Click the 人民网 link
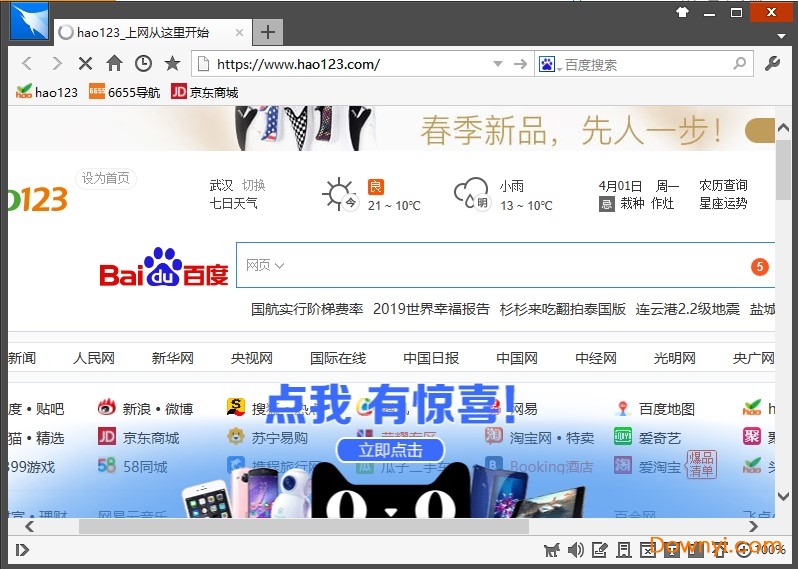This screenshot has height=569, width=798. [x=94, y=358]
